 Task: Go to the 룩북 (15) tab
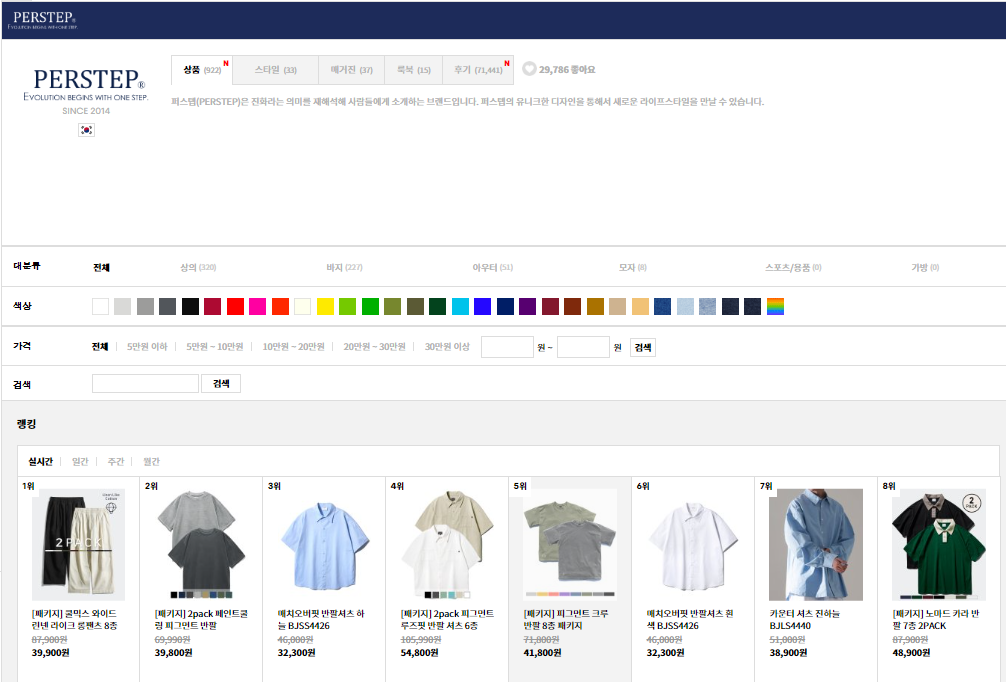click(x=413, y=70)
